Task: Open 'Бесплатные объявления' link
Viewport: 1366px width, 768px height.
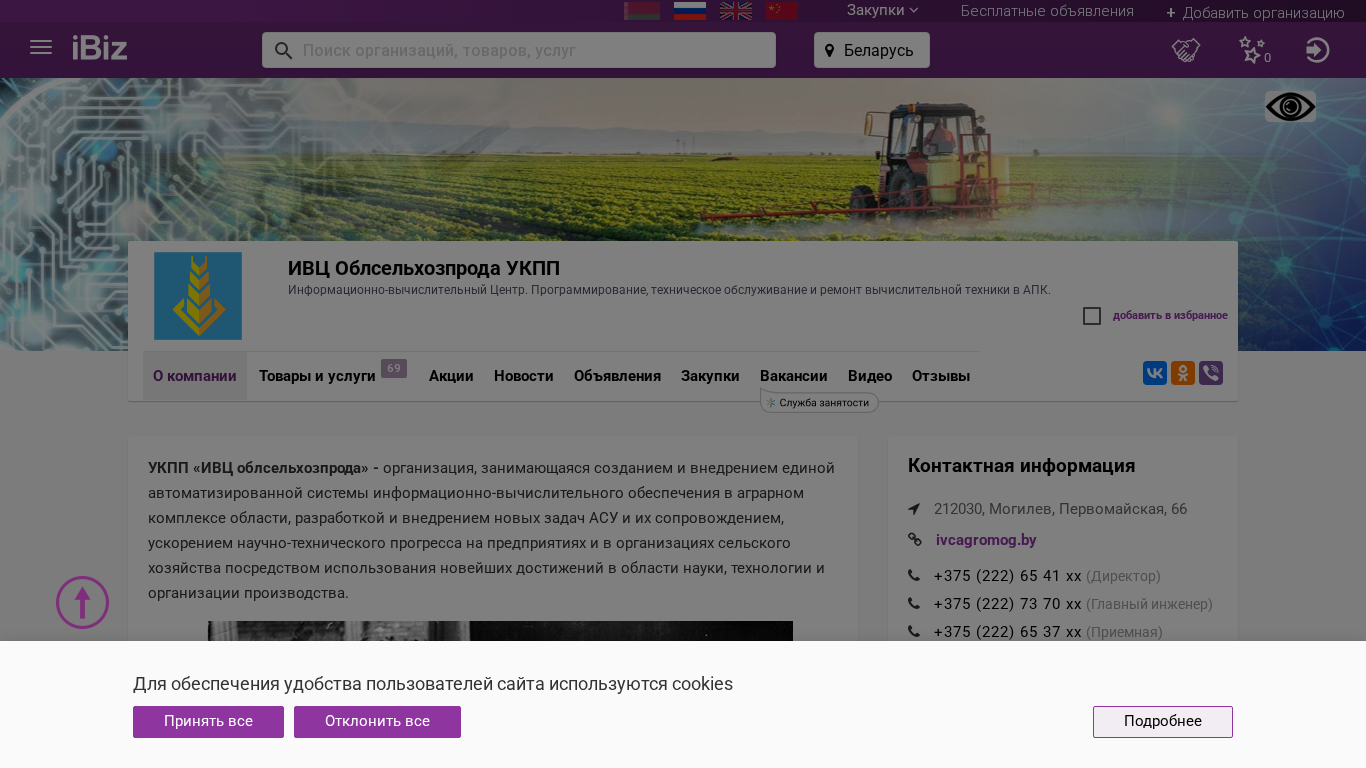Action: coord(1047,11)
